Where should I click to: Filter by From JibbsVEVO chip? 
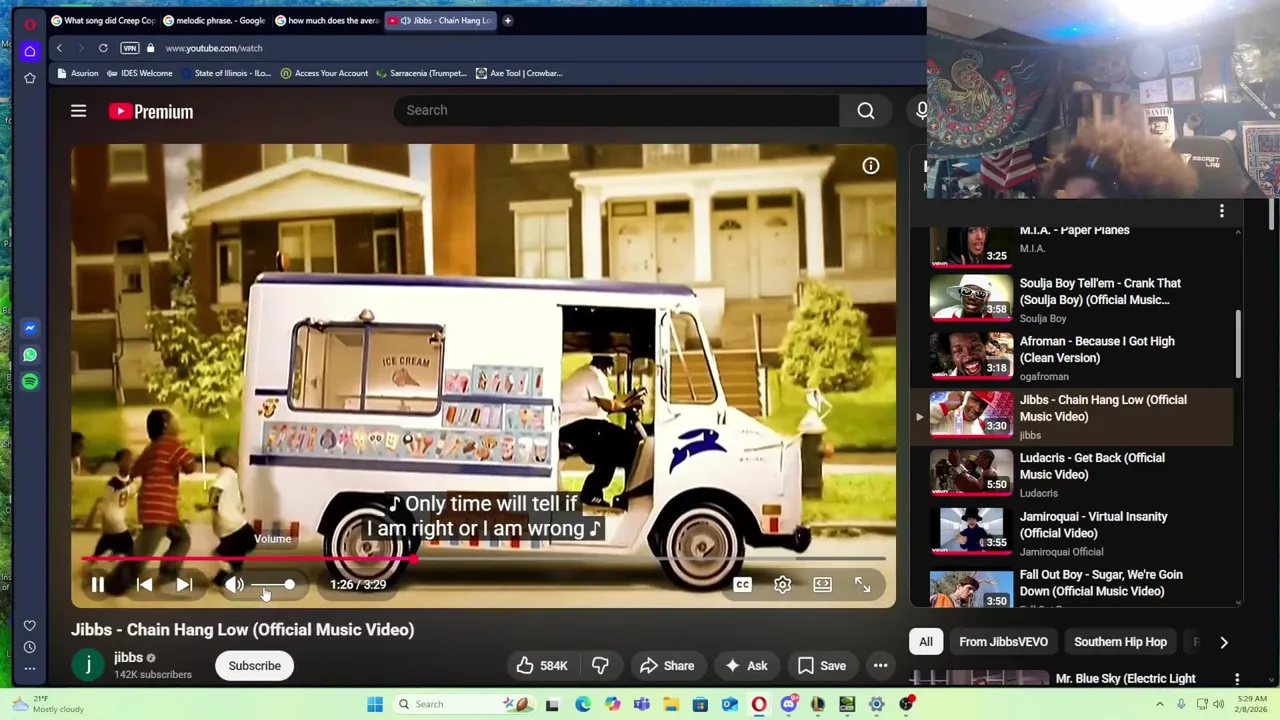point(1003,642)
